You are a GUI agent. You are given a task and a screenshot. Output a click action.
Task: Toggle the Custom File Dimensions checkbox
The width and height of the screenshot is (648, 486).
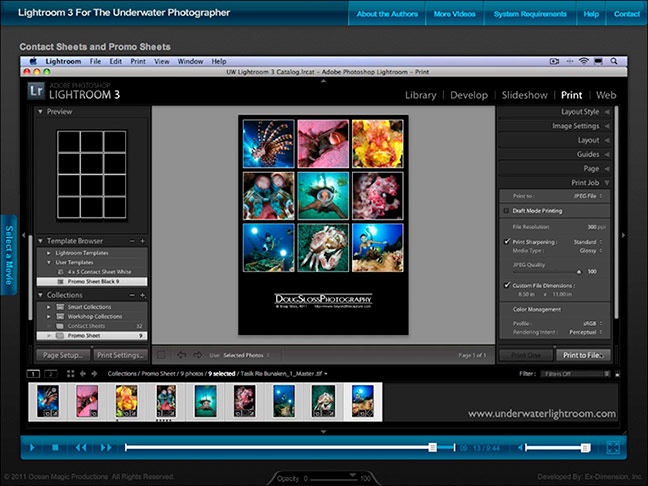[x=507, y=285]
